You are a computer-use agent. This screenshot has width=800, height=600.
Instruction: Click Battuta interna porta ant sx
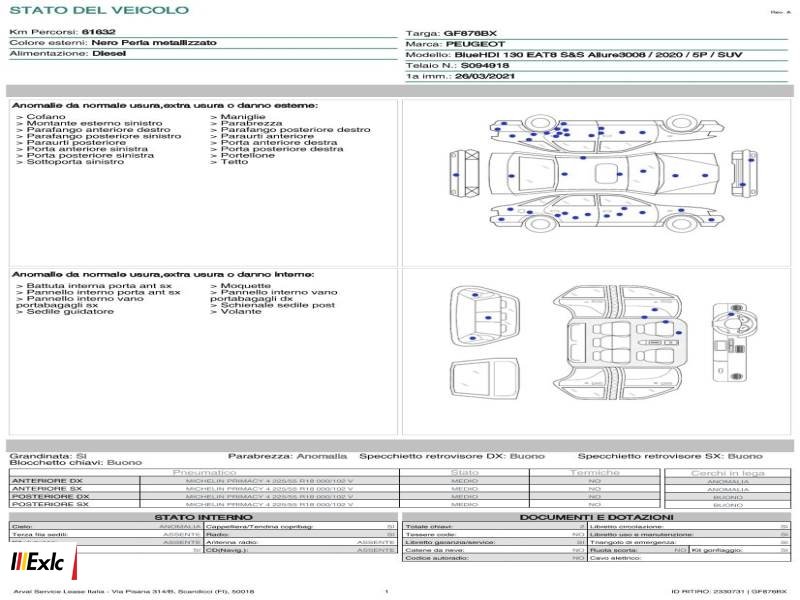click(94, 286)
